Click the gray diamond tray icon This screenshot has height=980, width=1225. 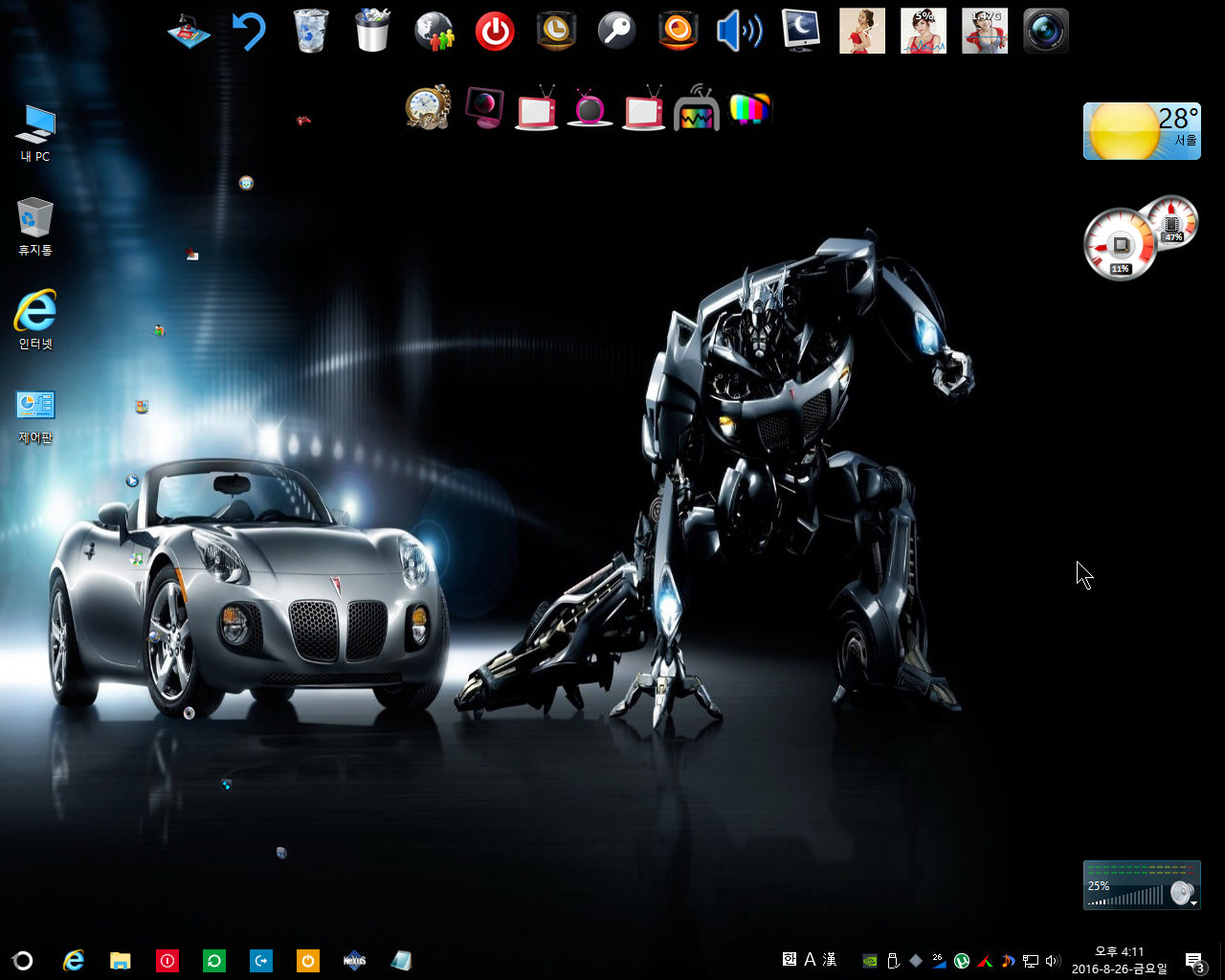[x=916, y=961]
